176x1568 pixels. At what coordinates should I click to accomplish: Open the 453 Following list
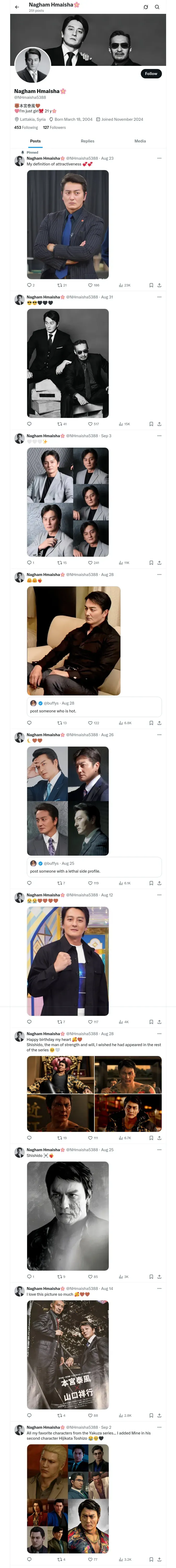coord(26,128)
